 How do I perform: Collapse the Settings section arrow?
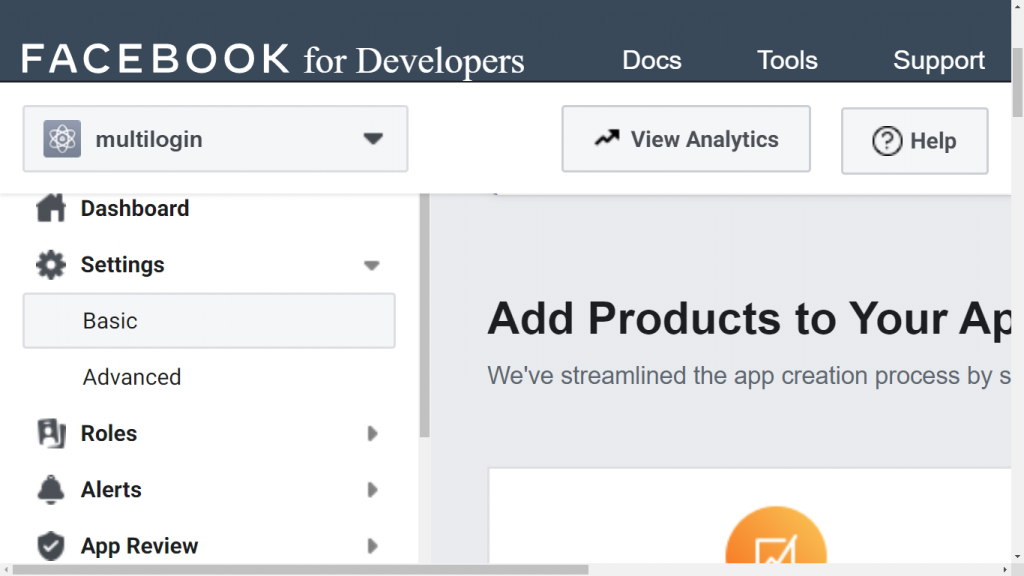point(372,265)
